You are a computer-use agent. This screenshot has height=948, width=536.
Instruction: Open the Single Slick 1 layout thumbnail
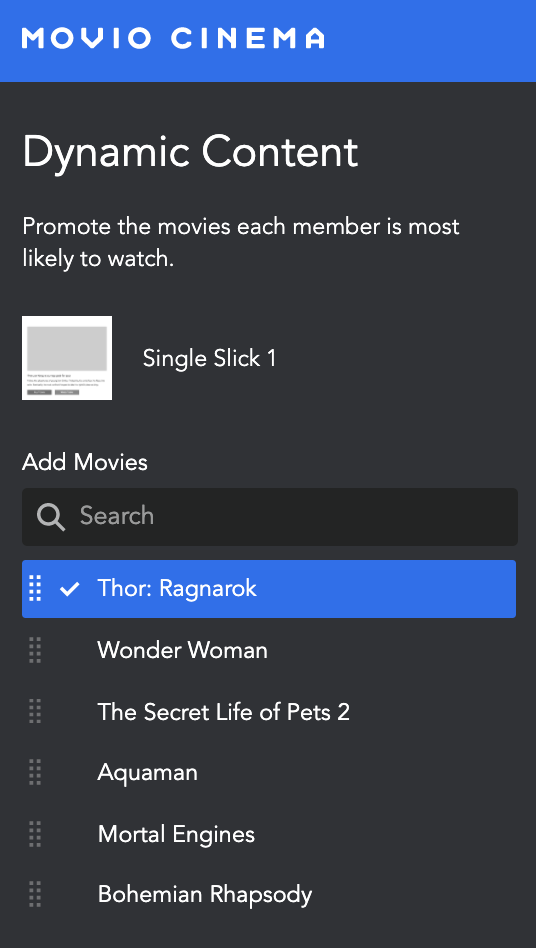coord(67,358)
